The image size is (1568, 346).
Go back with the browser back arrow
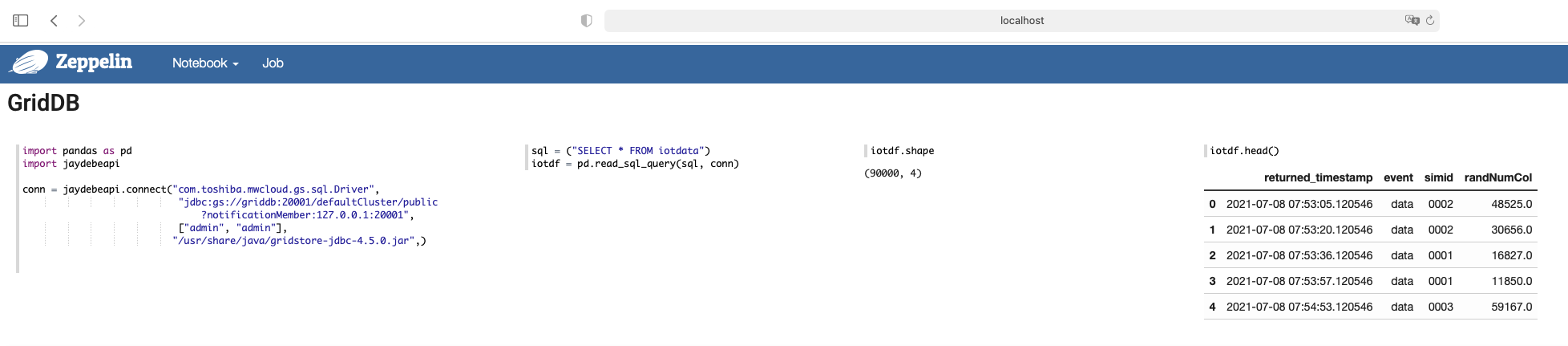click(x=54, y=21)
